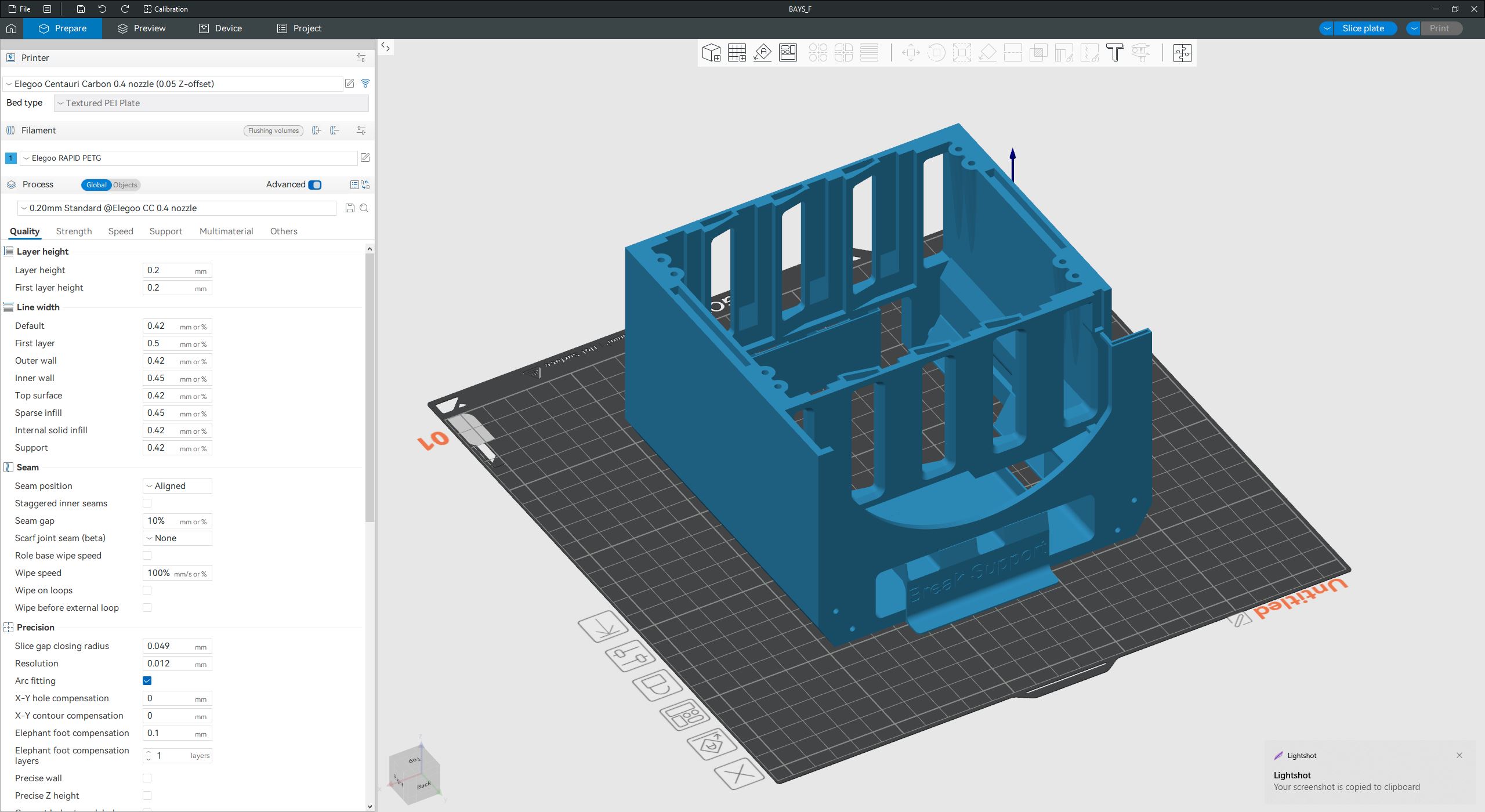This screenshot has height=812, width=1485.
Task: Toggle the Advanced mode switch
Action: [x=315, y=185]
